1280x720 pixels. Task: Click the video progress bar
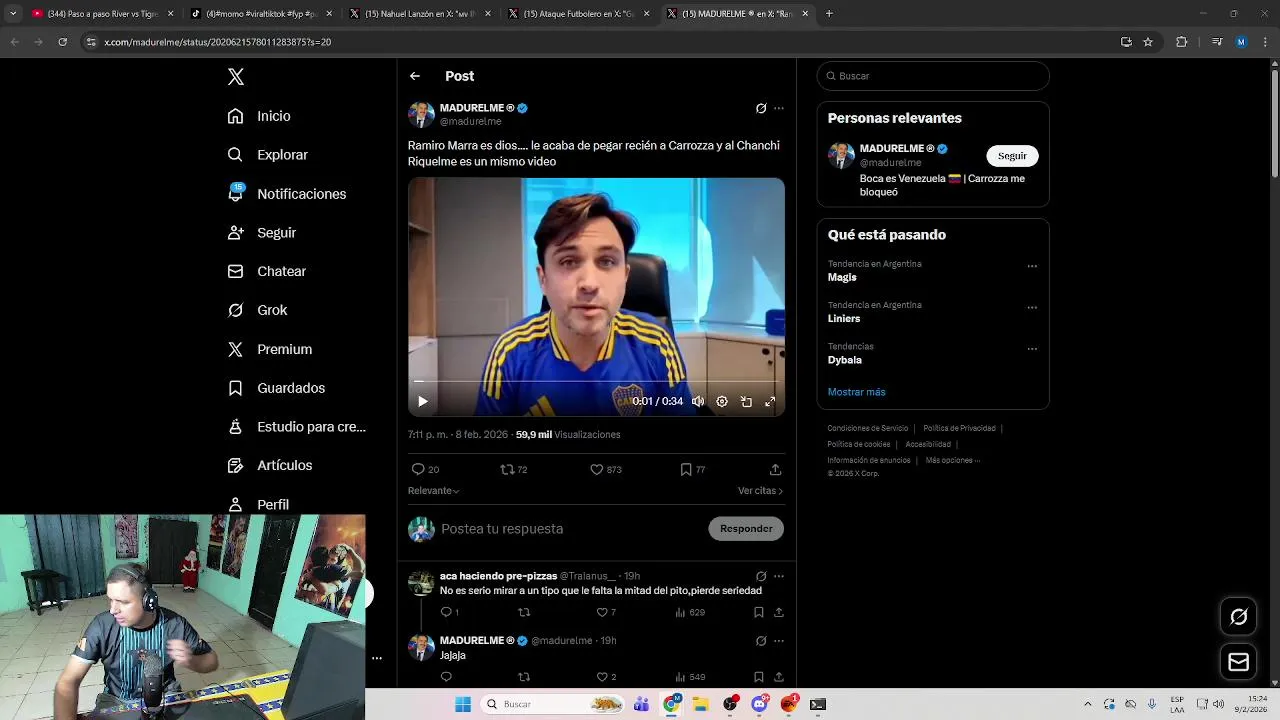596,381
